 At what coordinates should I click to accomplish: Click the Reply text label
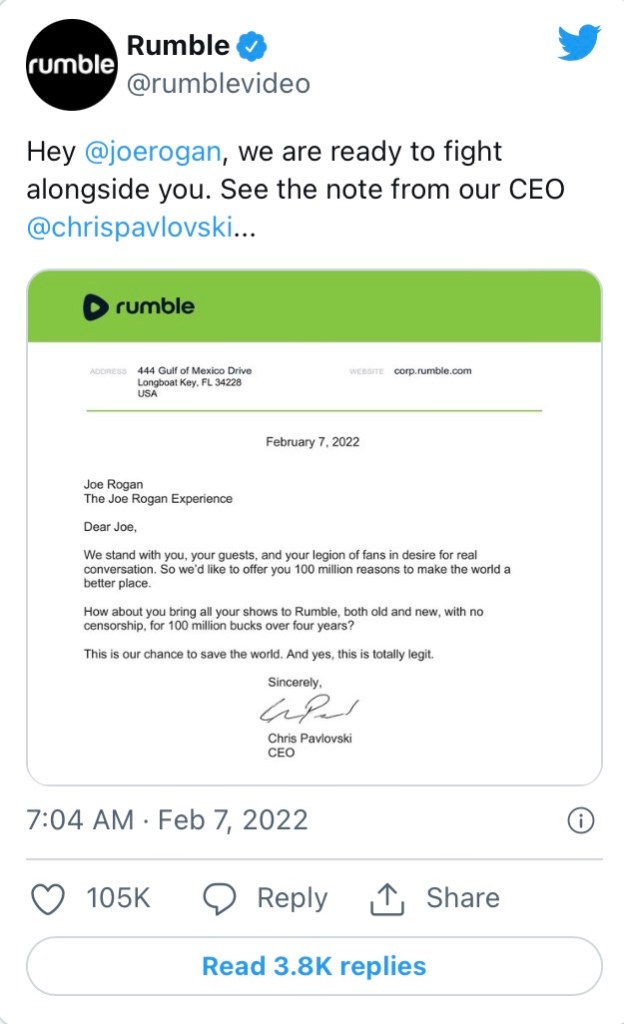(x=292, y=898)
